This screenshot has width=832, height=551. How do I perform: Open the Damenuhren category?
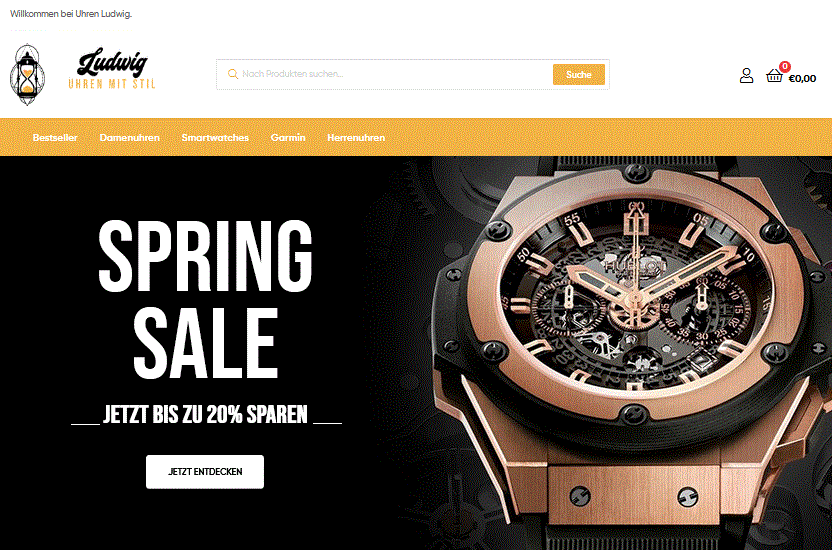click(x=129, y=137)
